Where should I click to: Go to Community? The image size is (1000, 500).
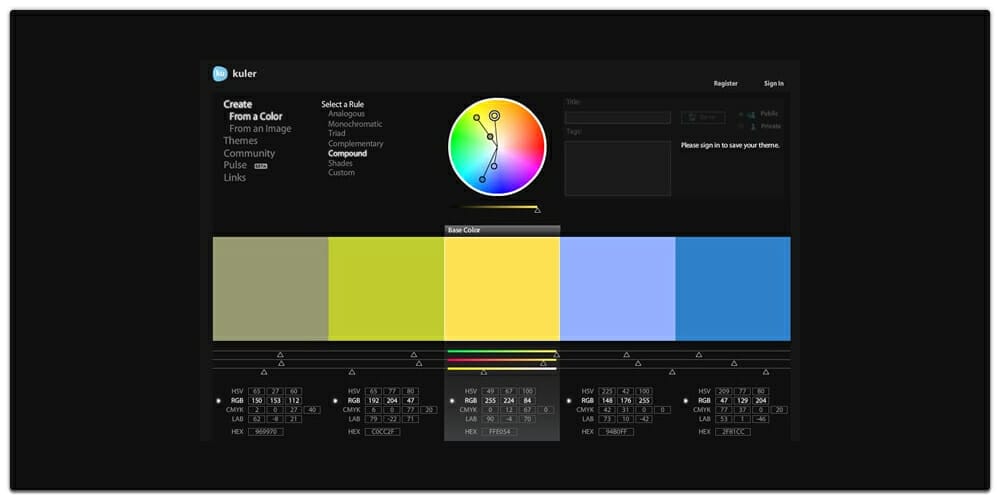(x=249, y=153)
